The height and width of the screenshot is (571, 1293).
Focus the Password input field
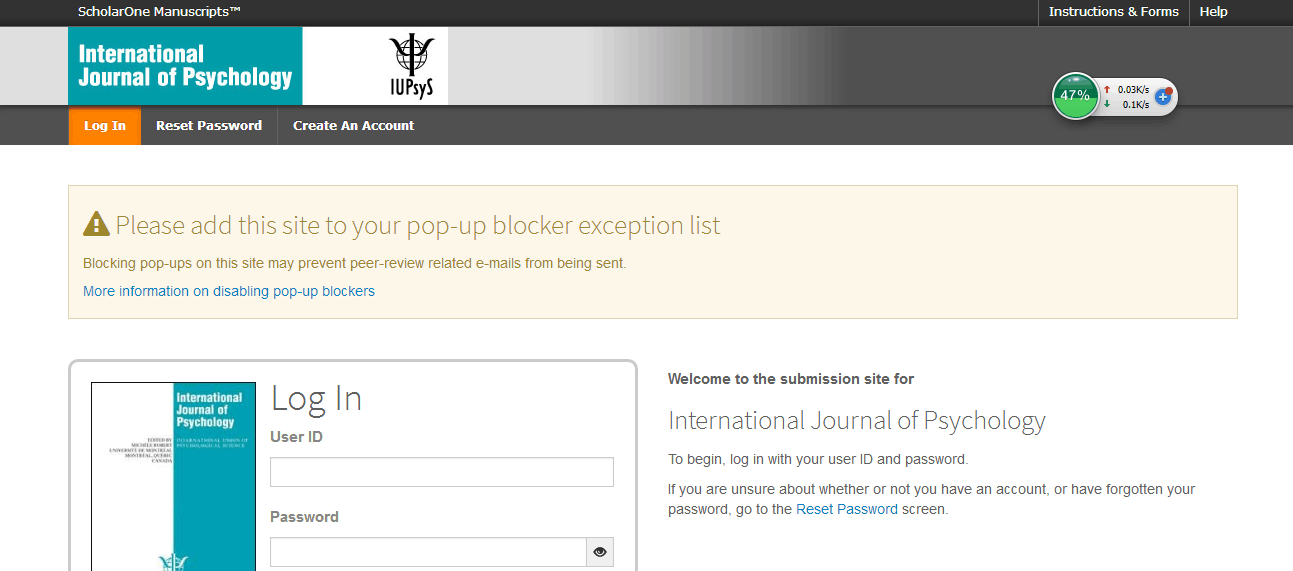click(x=428, y=552)
